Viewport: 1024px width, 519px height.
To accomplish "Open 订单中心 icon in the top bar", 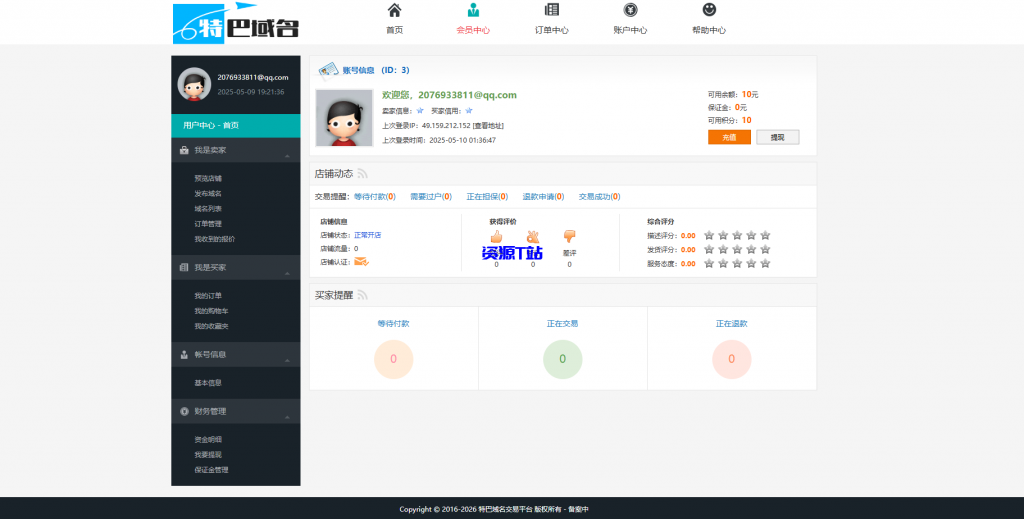I will (x=551, y=11).
